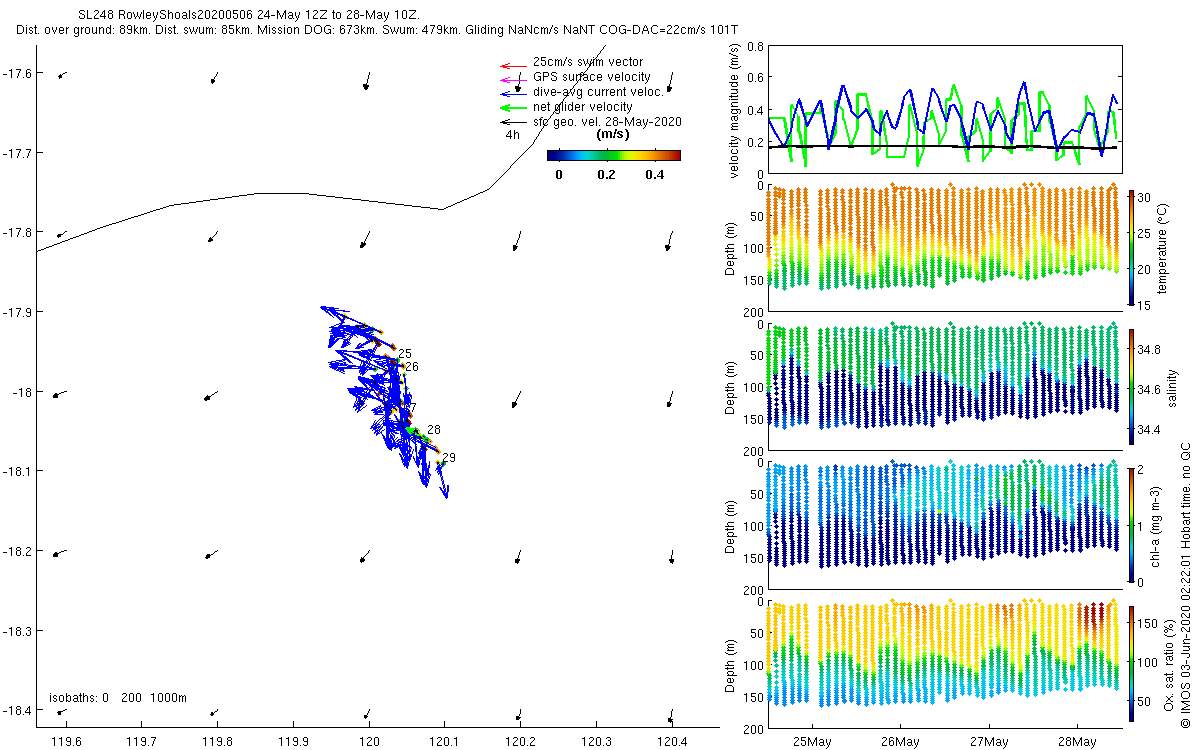Click the '26May' time axis label

click(x=900, y=742)
